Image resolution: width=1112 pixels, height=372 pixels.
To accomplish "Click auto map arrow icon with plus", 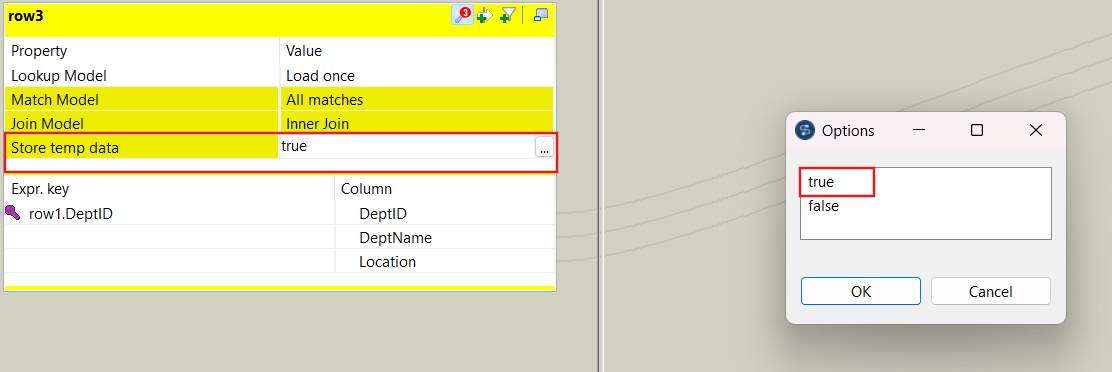I will point(485,15).
